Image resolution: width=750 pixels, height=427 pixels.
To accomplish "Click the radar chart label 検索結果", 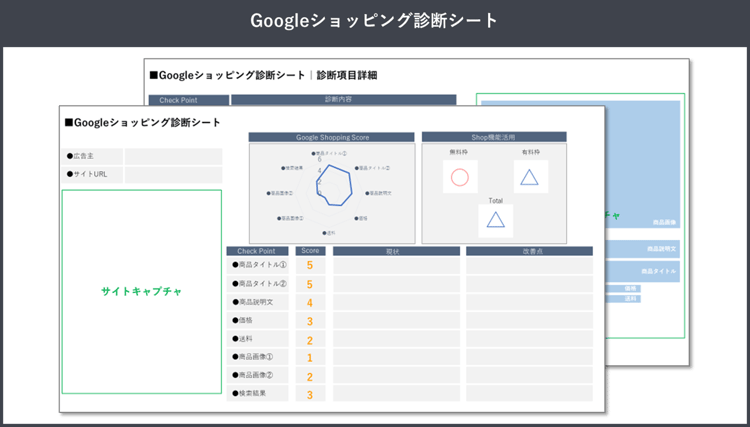I will coord(292,168).
